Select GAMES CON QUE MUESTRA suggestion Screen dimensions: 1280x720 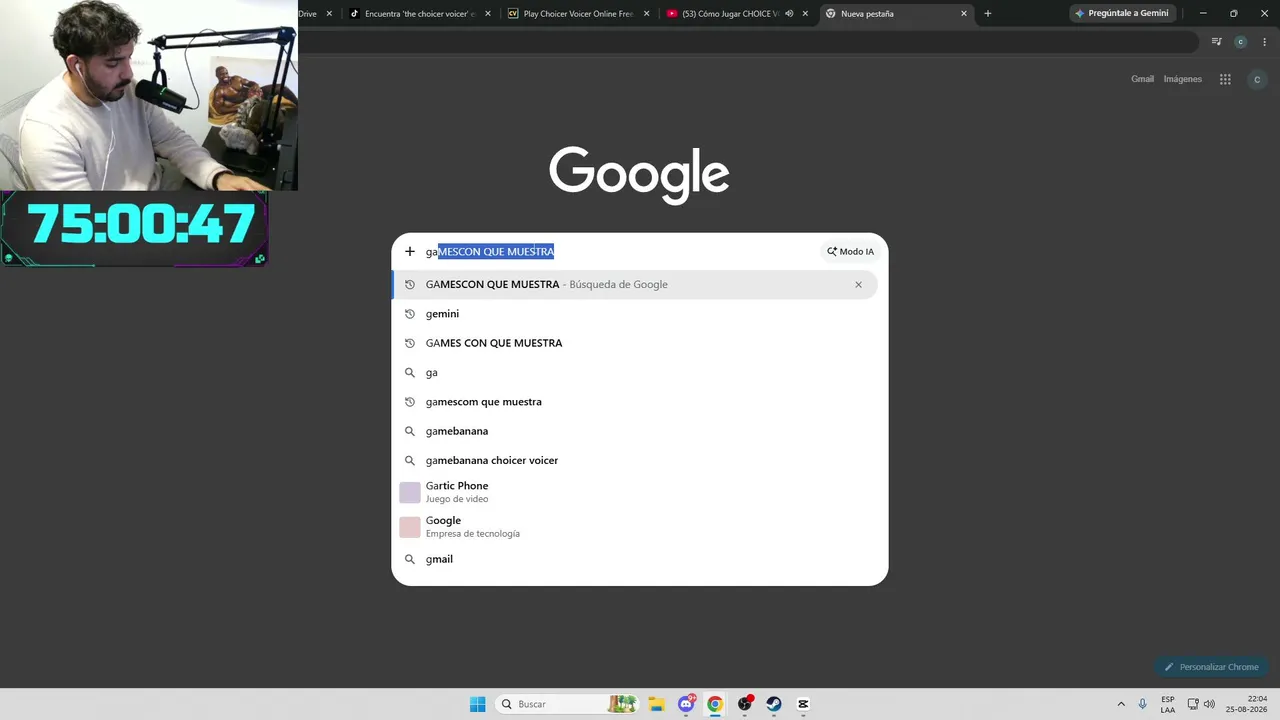click(635, 343)
